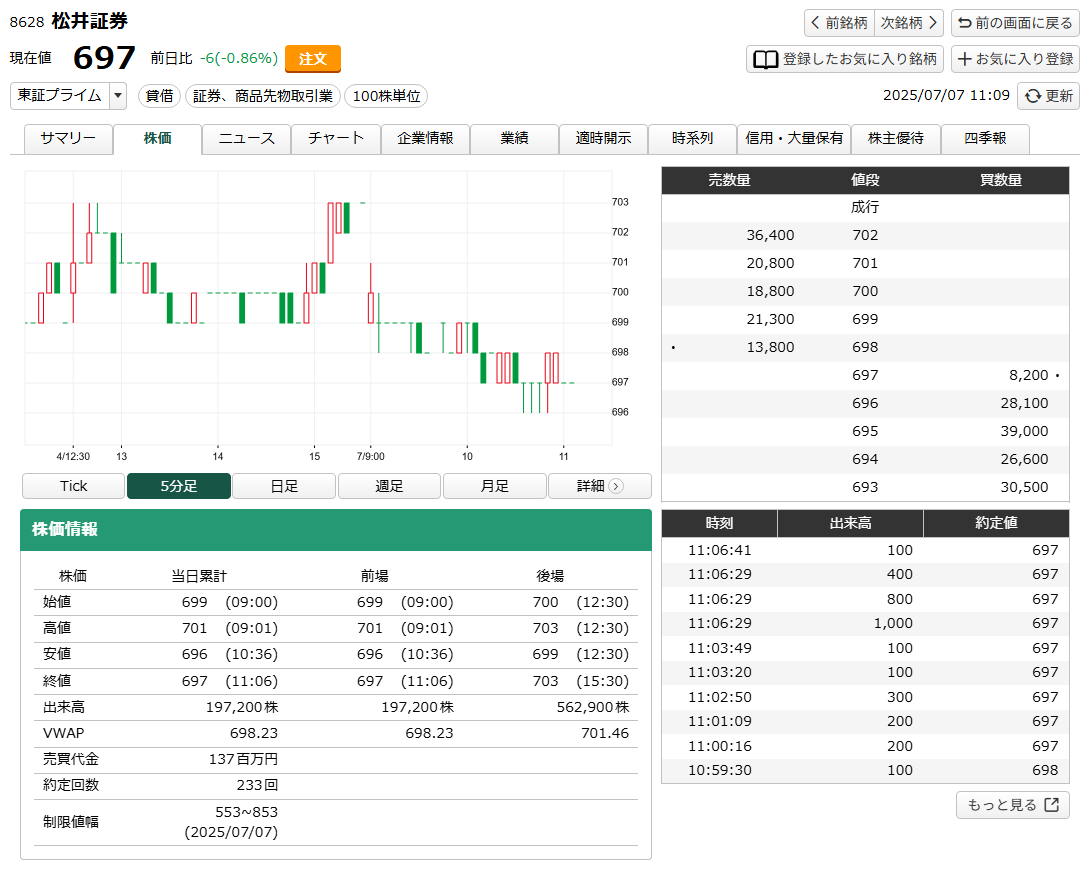Click the 売数量 column header
Screen dimensions: 1087x873
729,180
